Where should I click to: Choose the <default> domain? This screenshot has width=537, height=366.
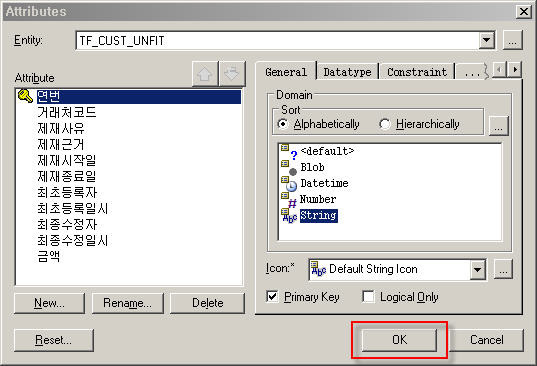coord(327,151)
